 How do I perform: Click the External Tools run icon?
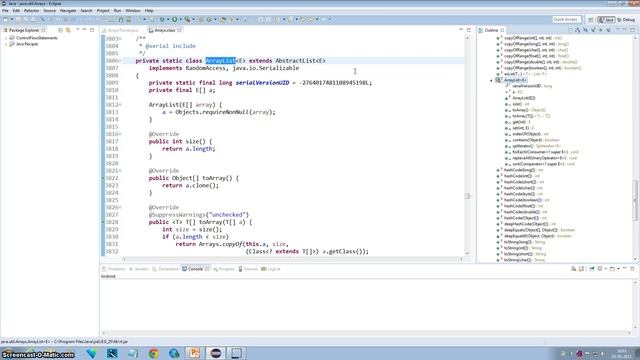pos(187,19)
